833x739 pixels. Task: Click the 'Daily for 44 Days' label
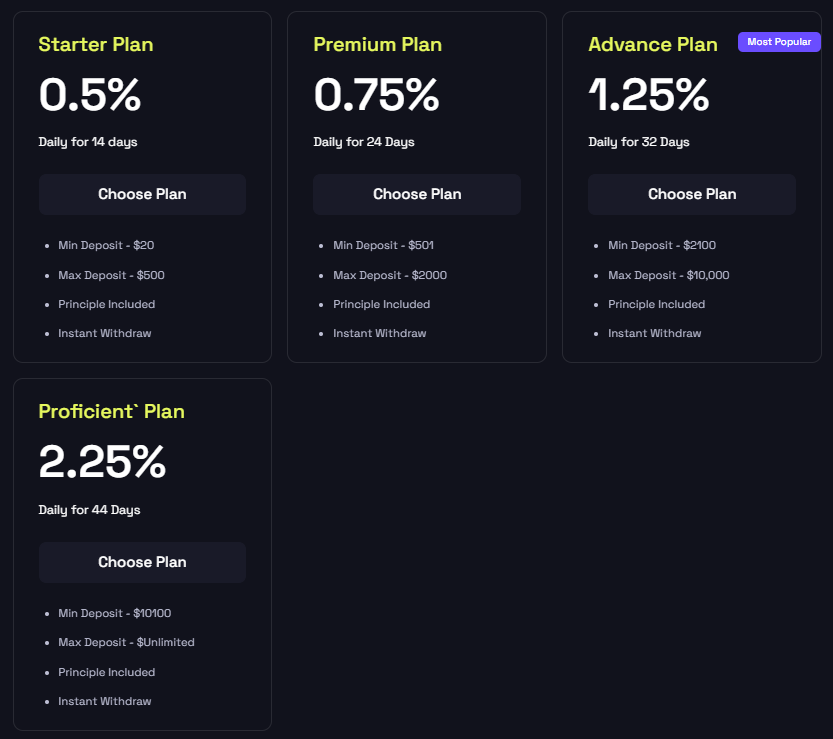coord(89,510)
